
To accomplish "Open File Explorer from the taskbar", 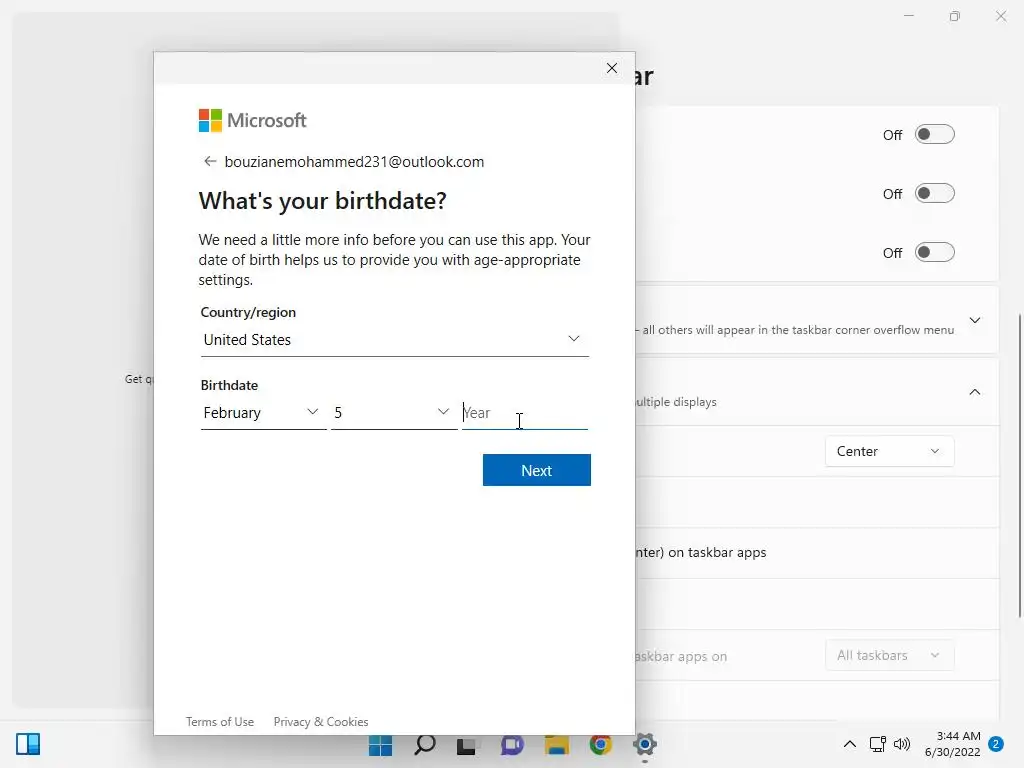I will (556, 744).
